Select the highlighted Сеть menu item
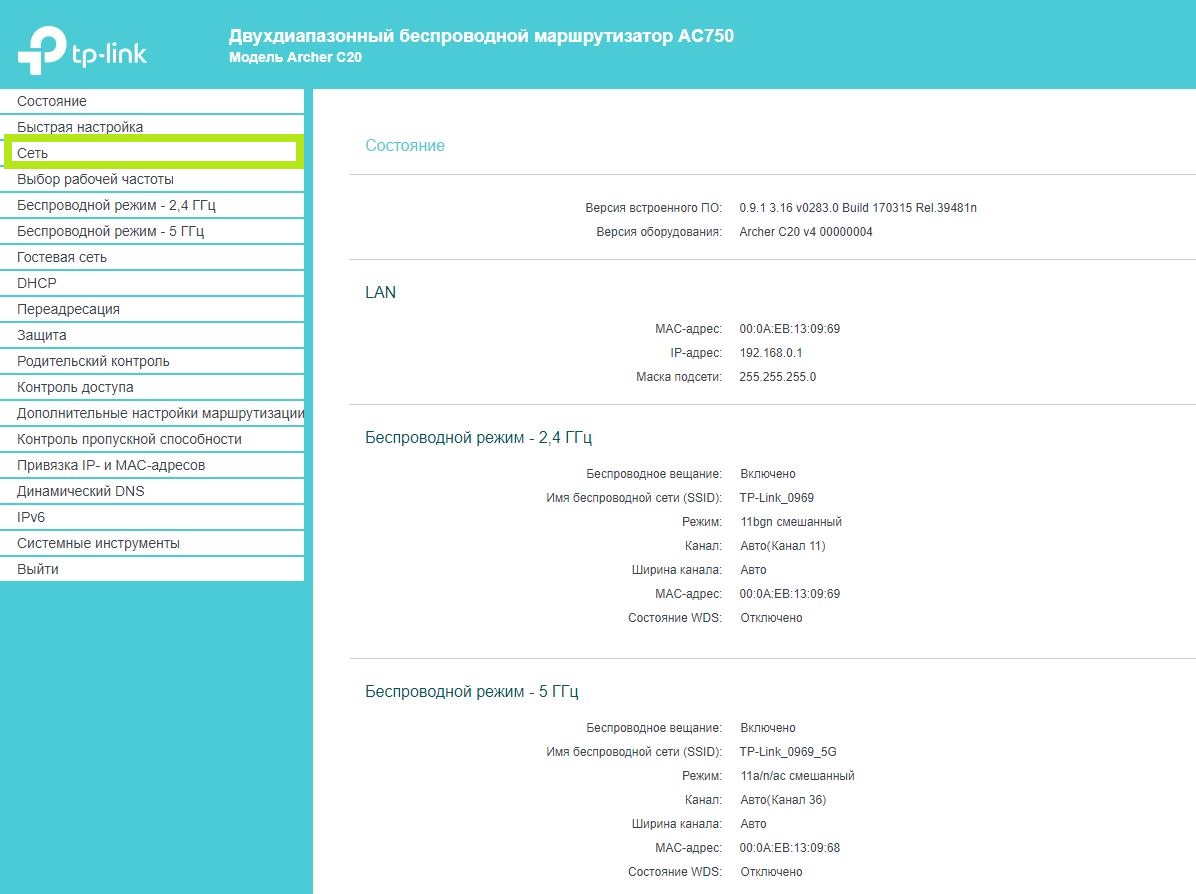 tap(33, 153)
